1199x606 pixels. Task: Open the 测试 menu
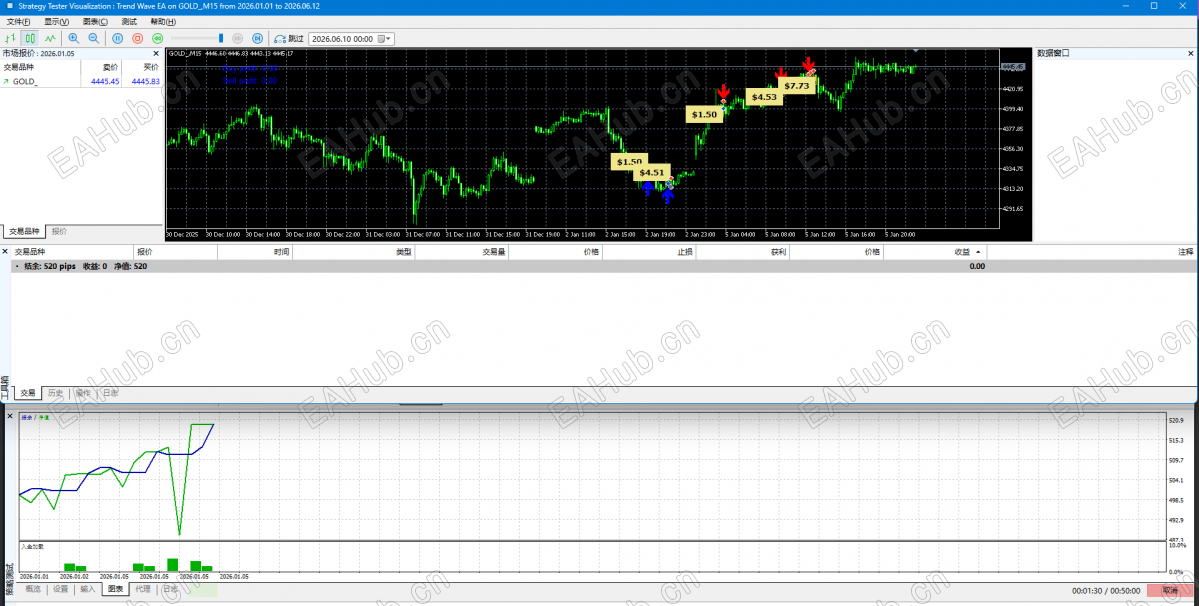(x=129, y=21)
